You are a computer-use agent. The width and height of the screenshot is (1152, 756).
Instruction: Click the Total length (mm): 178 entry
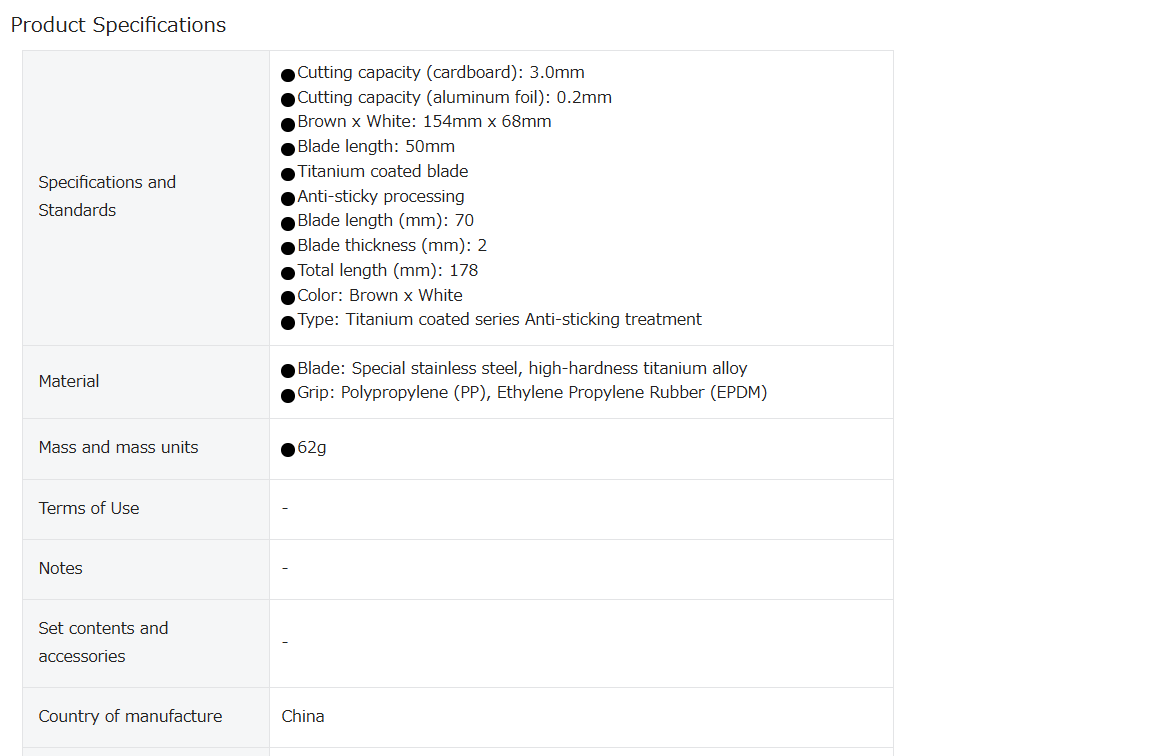pos(380,271)
